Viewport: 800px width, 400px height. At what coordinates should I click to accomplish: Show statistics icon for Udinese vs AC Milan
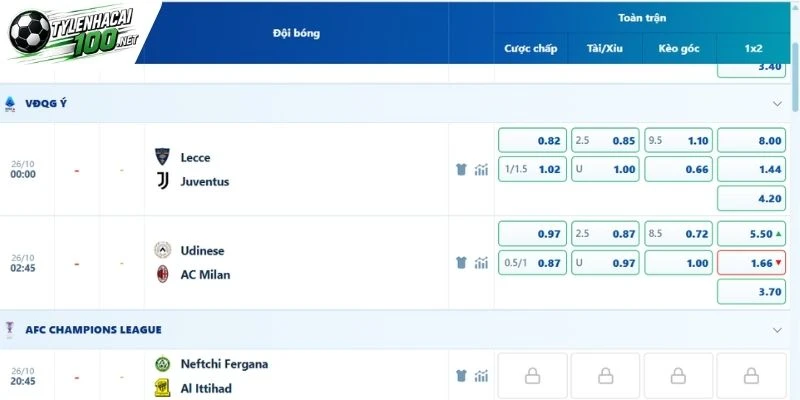click(481, 263)
